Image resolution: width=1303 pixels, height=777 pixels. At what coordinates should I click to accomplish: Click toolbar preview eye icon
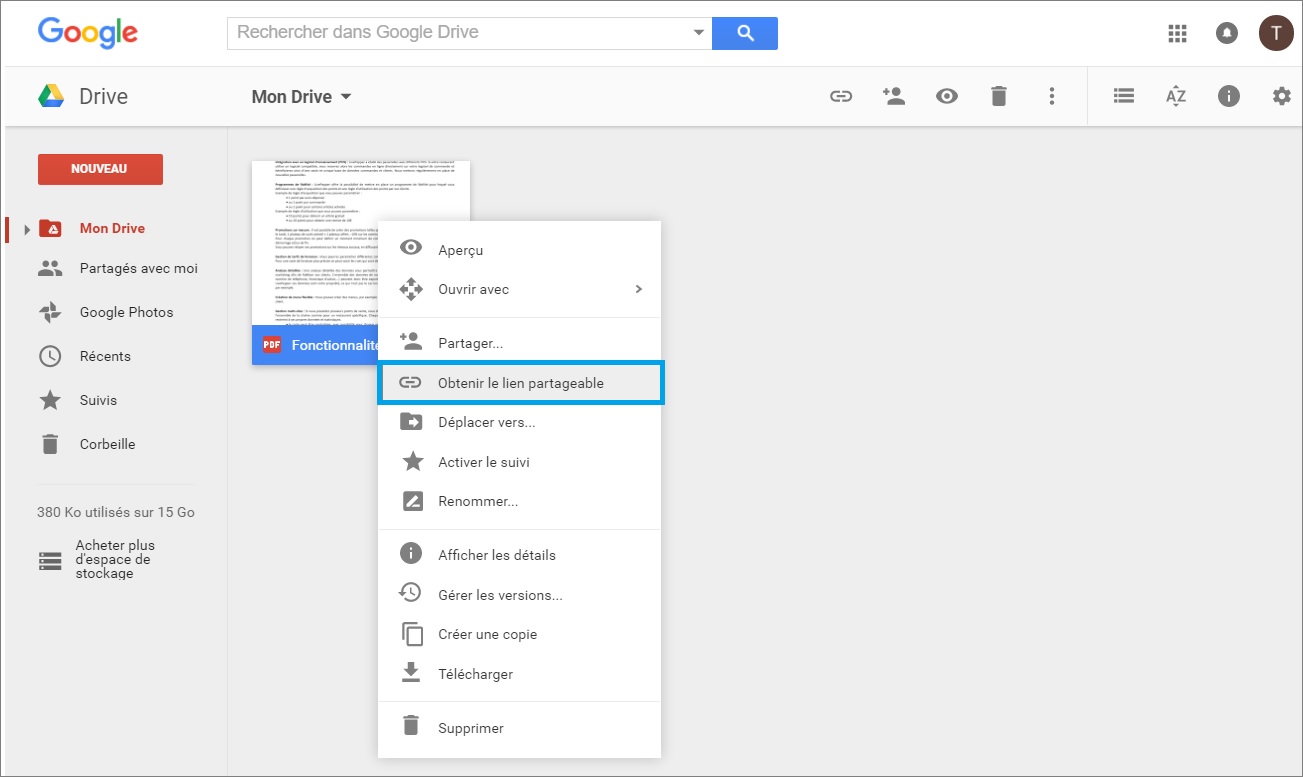pos(946,96)
